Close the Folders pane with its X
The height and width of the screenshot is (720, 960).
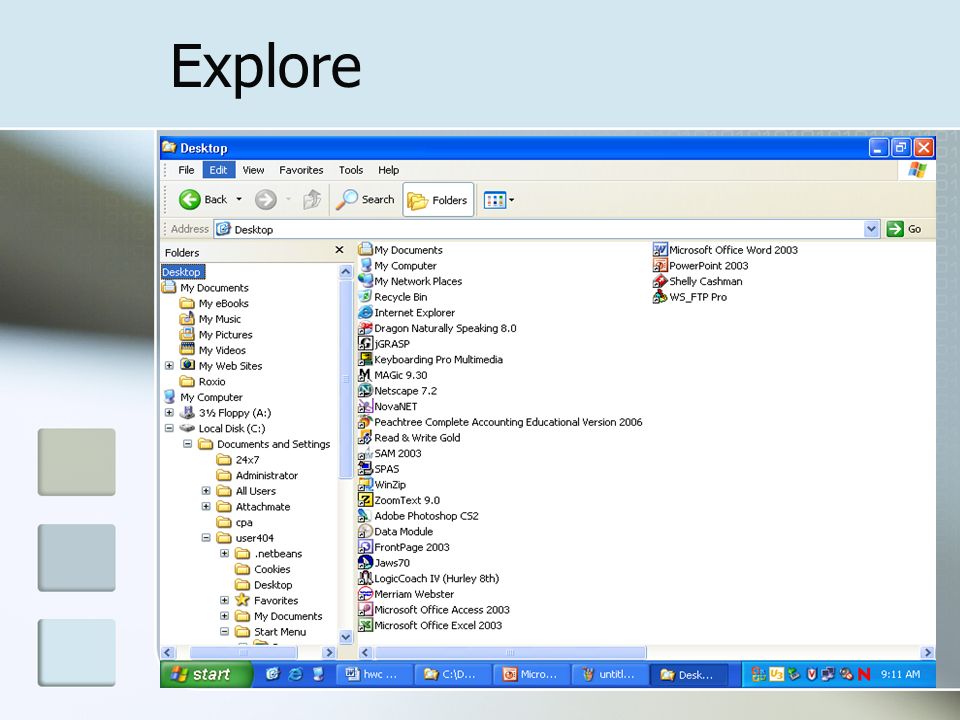[339, 250]
